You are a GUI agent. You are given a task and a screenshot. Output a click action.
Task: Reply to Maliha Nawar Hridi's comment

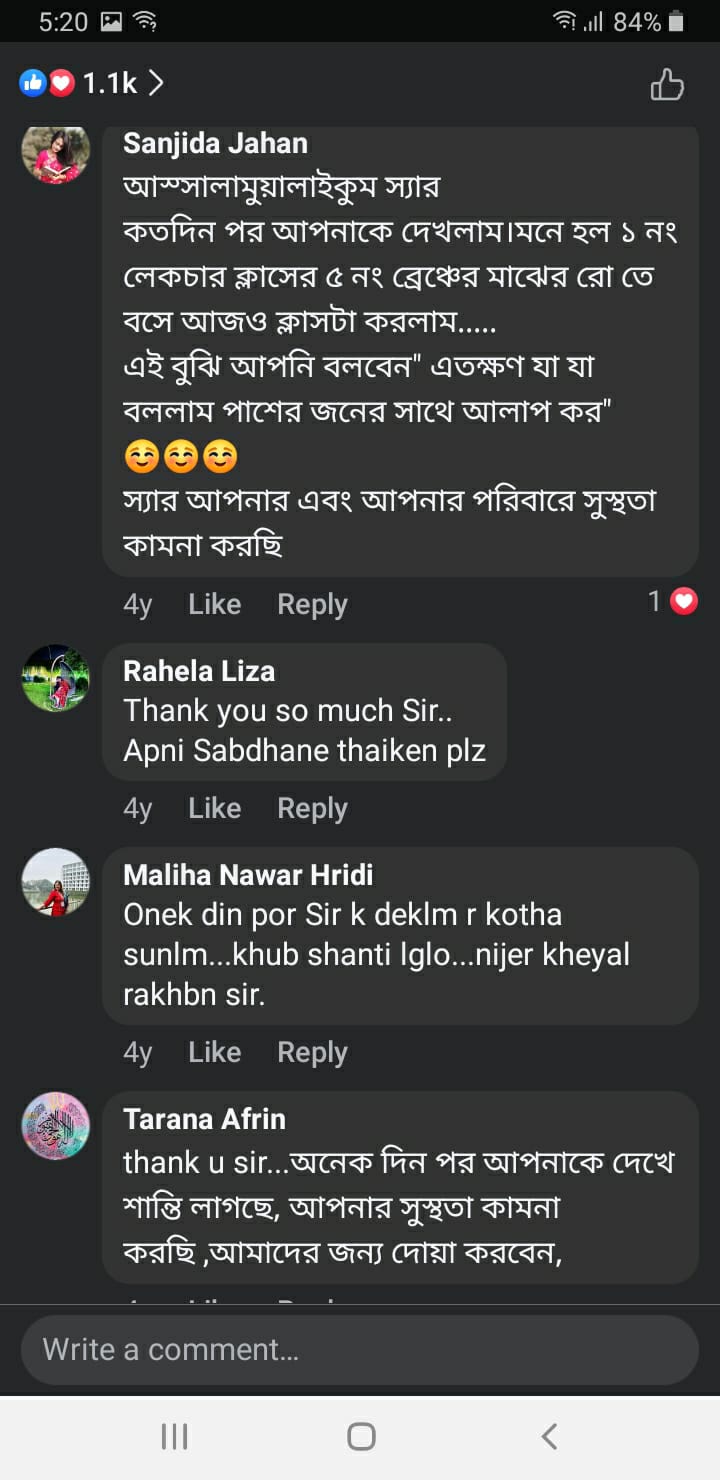click(312, 1052)
